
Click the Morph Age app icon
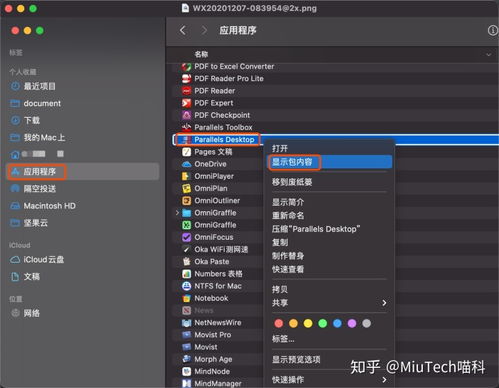(x=186, y=359)
